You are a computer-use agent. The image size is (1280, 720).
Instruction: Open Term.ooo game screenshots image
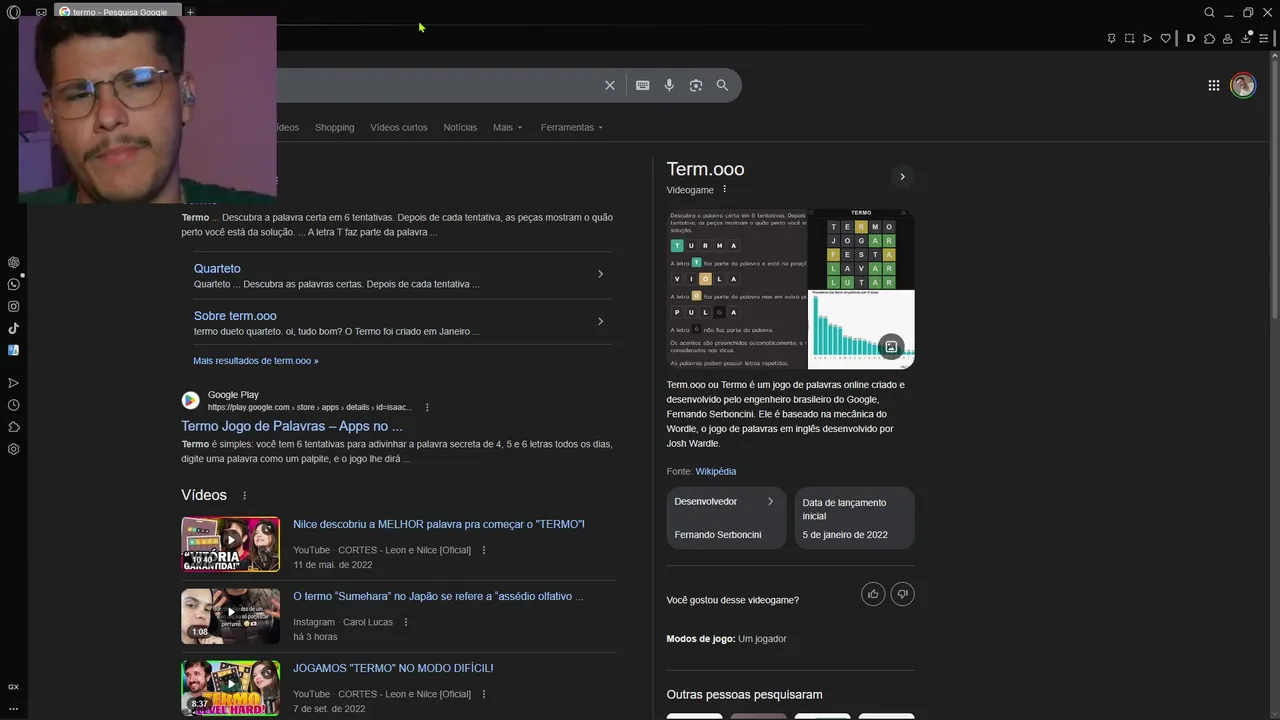pyautogui.click(x=790, y=289)
